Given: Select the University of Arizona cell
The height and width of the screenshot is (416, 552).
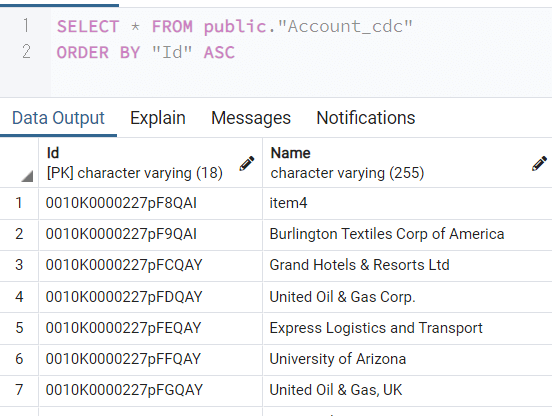Looking at the screenshot, I should coord(407,359).
